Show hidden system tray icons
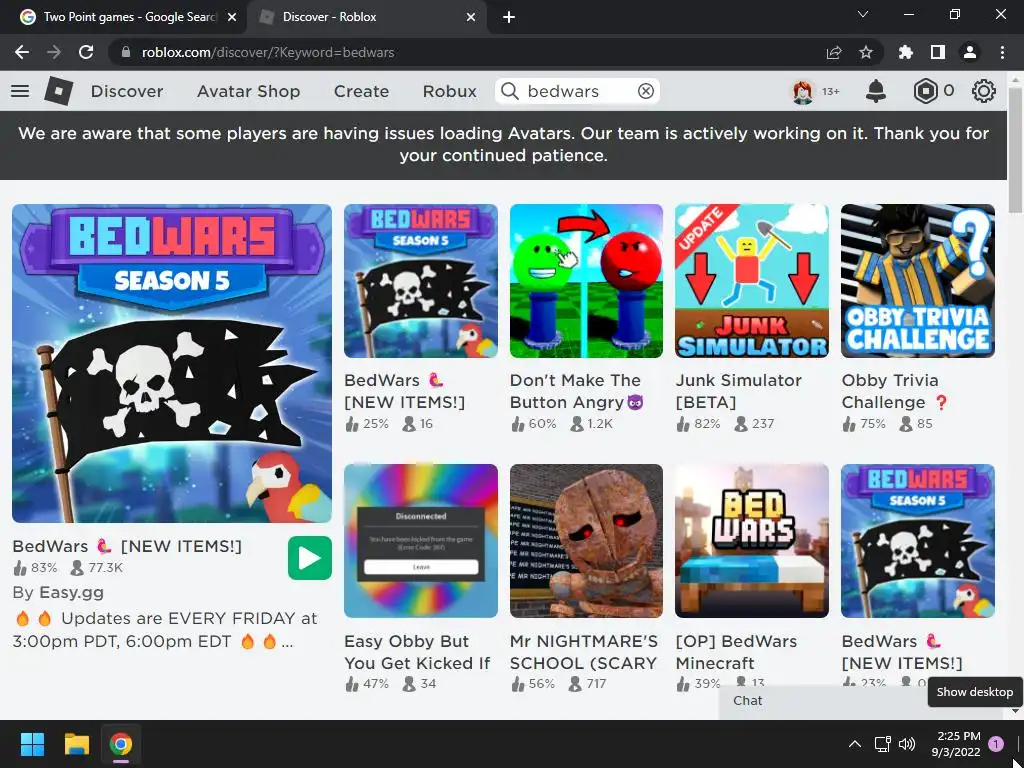 [x=854, y=744]
